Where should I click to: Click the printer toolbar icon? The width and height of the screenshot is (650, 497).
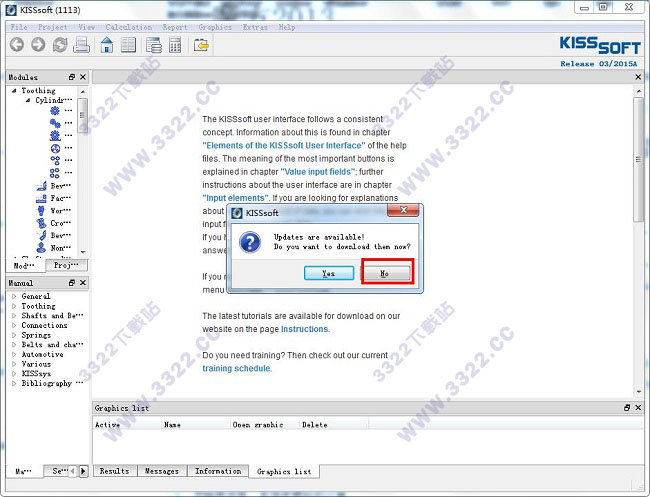(x=82, y=45)
